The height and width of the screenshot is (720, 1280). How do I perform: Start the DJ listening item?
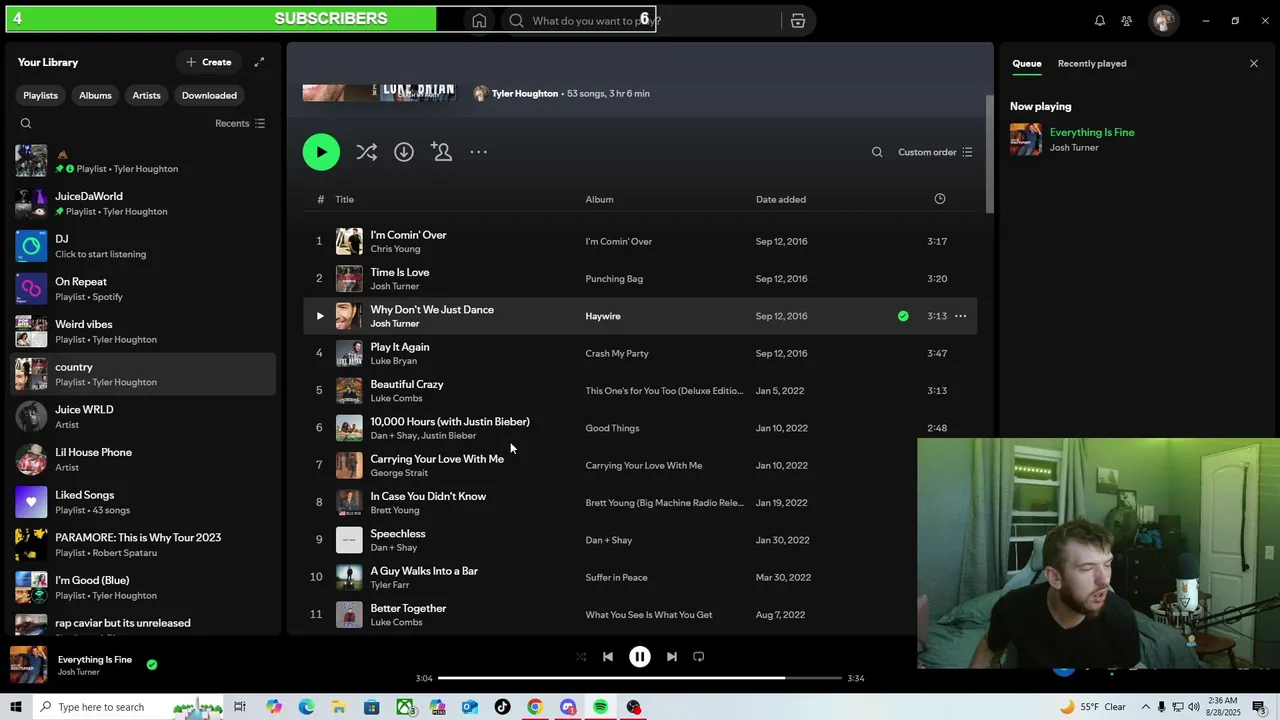click(141, 246)
